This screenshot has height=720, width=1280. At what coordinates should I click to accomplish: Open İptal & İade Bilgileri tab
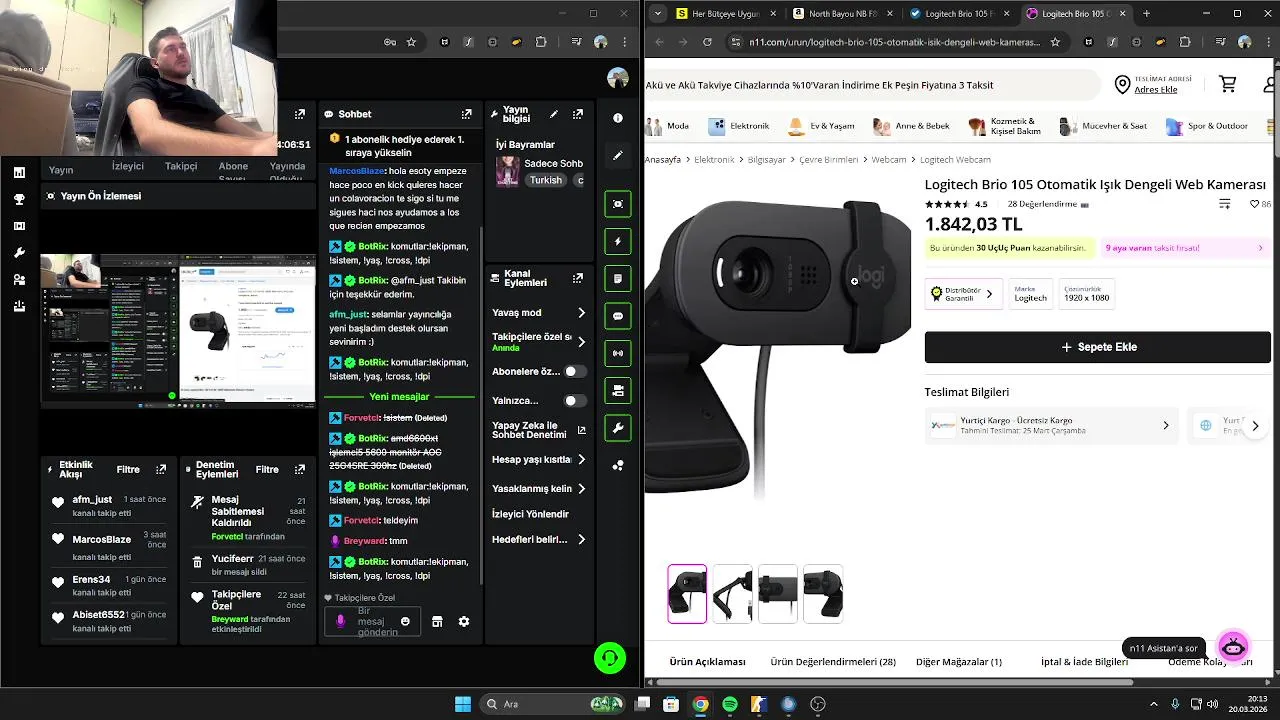tap(1084, 661)
